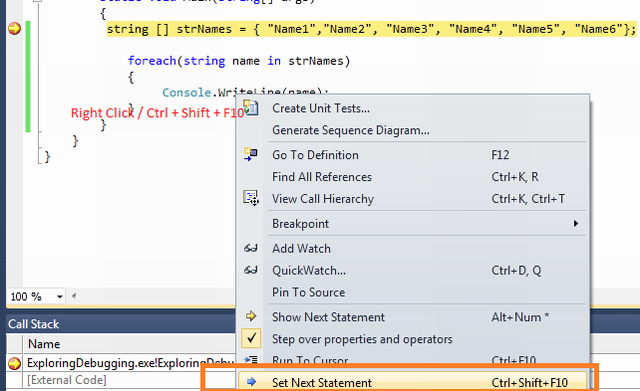Click the Add Watch glasses icon
This screenshot has height=391, width=640.
[x=251, y=248]
